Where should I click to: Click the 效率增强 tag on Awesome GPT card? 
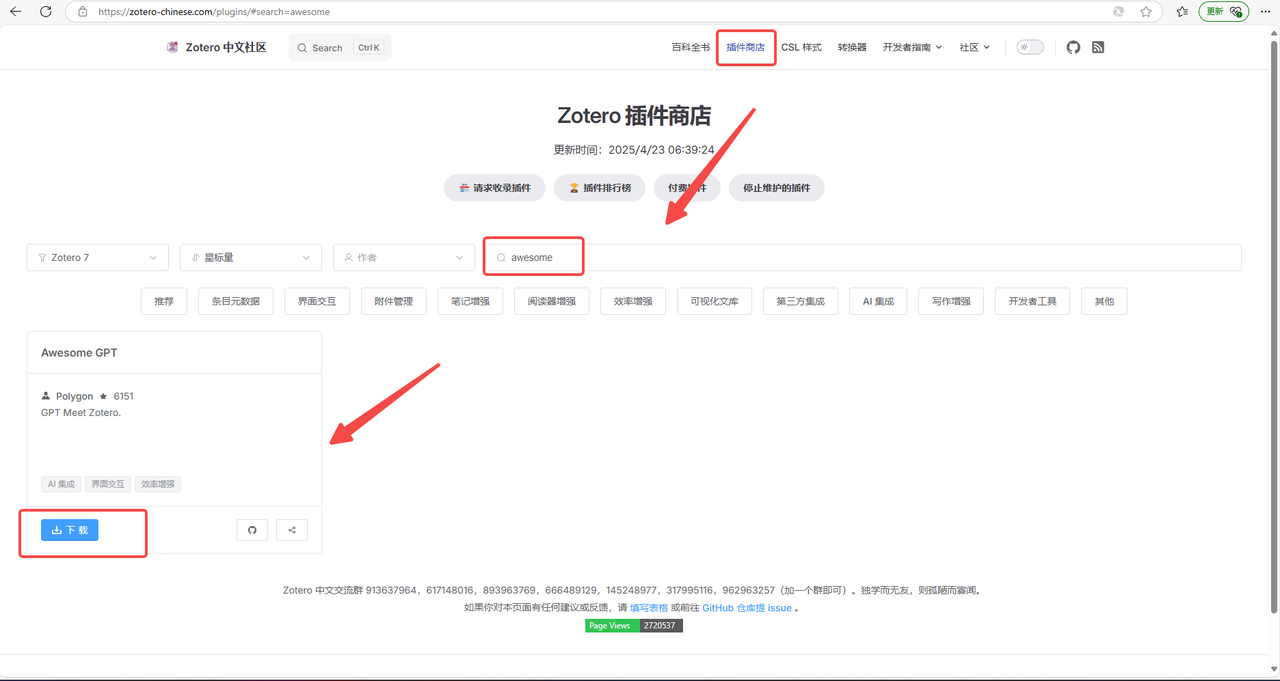[158, 484]
